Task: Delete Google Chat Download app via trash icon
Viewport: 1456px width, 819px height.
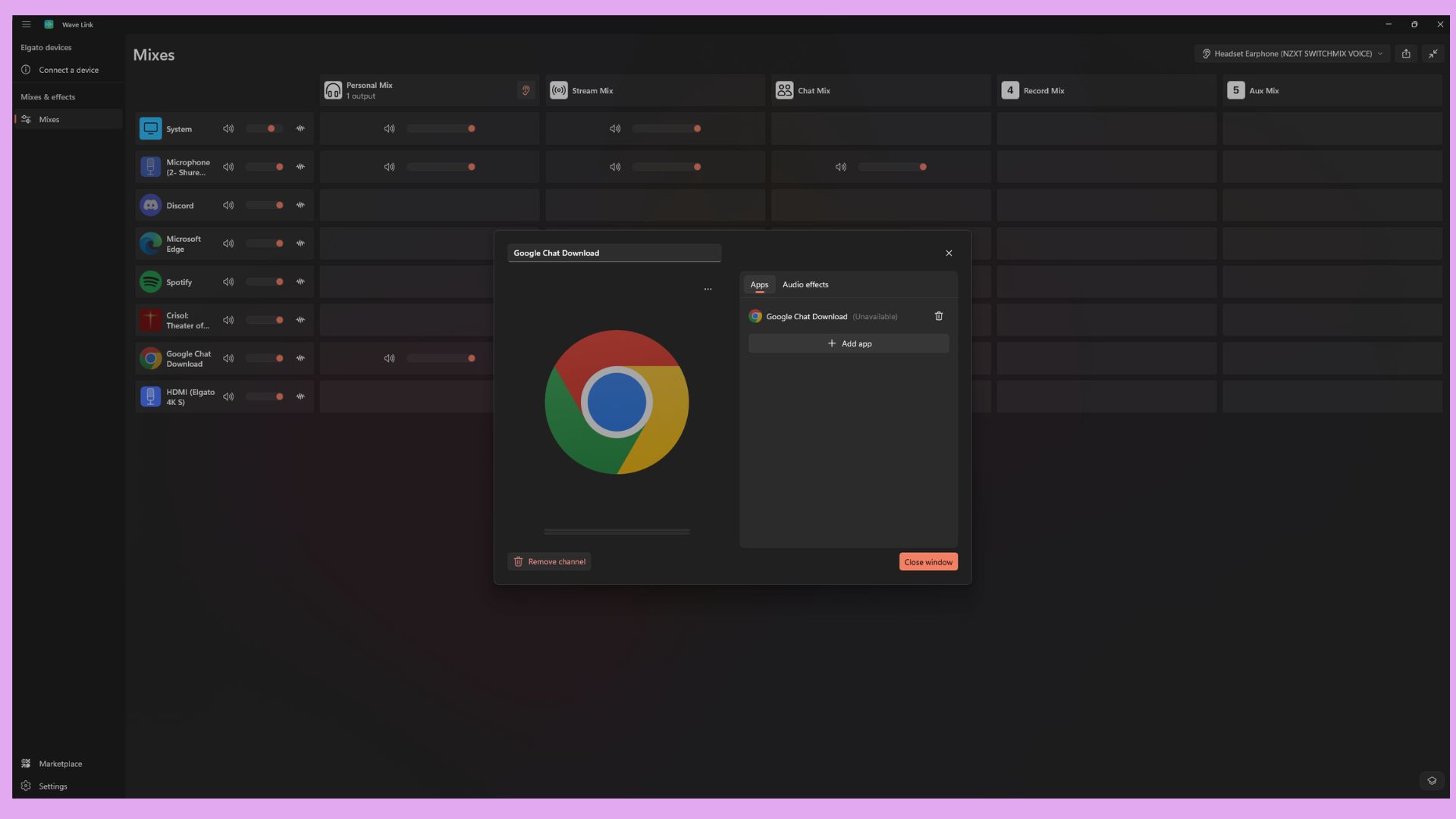Action: pos(939,316)
